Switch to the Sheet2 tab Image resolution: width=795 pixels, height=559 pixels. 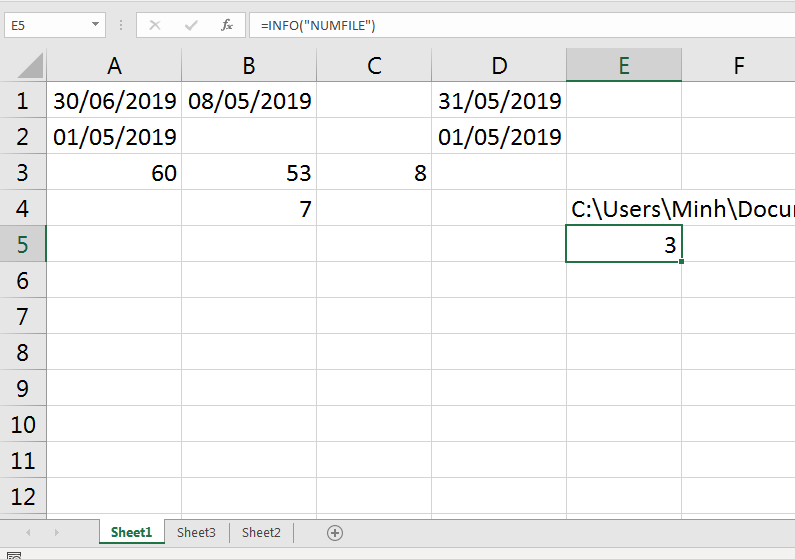[261, 533]
